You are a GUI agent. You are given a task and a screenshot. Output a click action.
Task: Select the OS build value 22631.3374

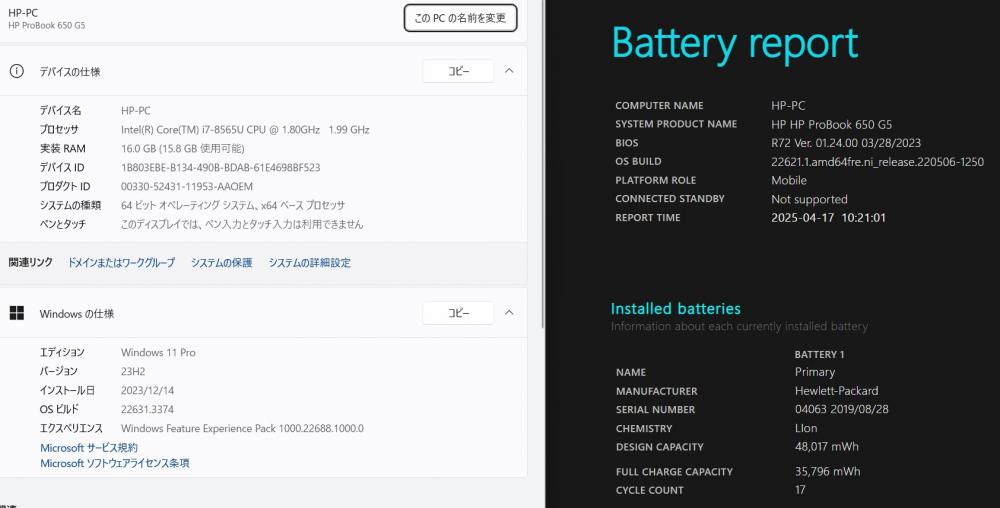click(147, 409)
